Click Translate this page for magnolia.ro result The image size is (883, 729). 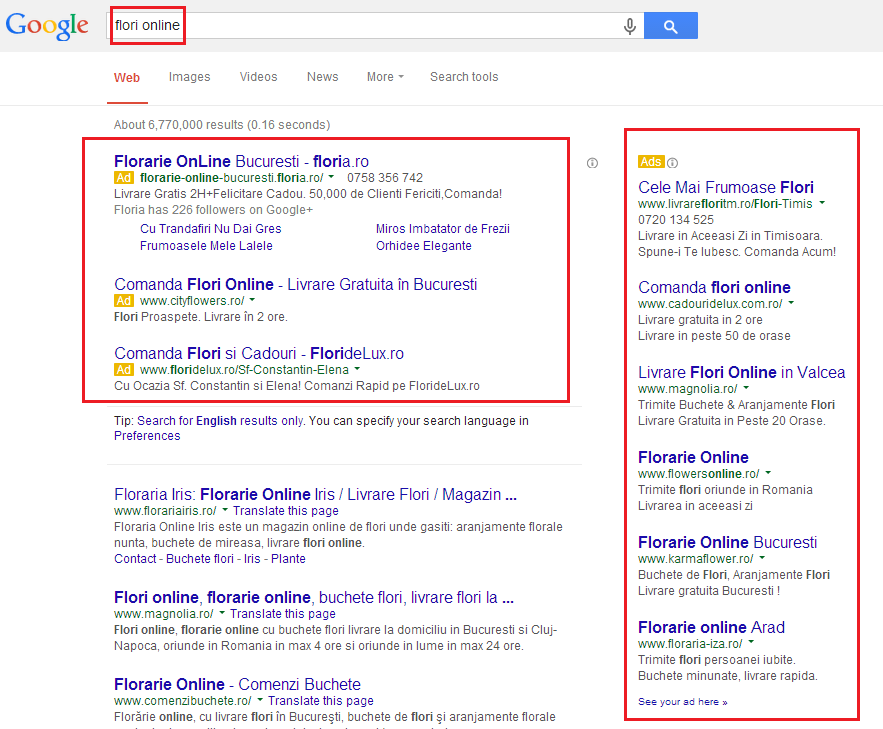point(283,614)
